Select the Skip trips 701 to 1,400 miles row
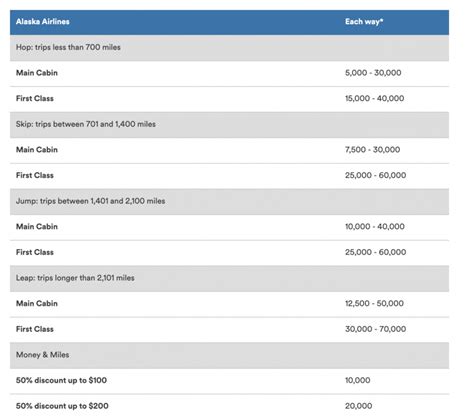Viewport: 474px width, 420px height. 229,125
